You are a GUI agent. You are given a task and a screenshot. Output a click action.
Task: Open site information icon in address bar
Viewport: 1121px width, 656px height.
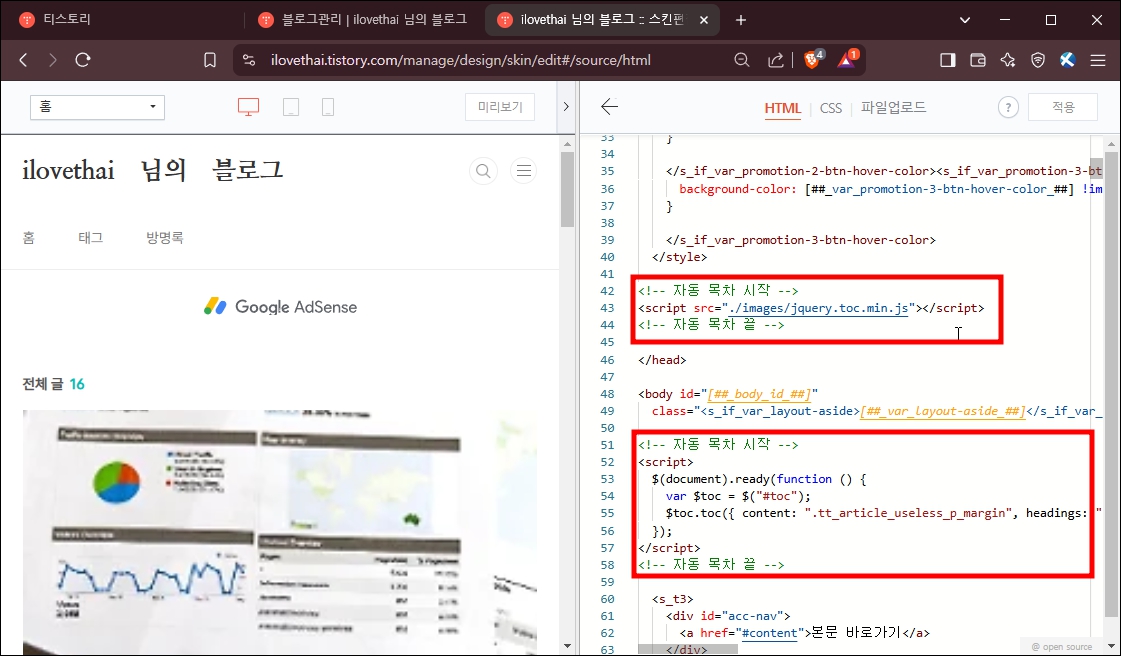pos(249,60)
